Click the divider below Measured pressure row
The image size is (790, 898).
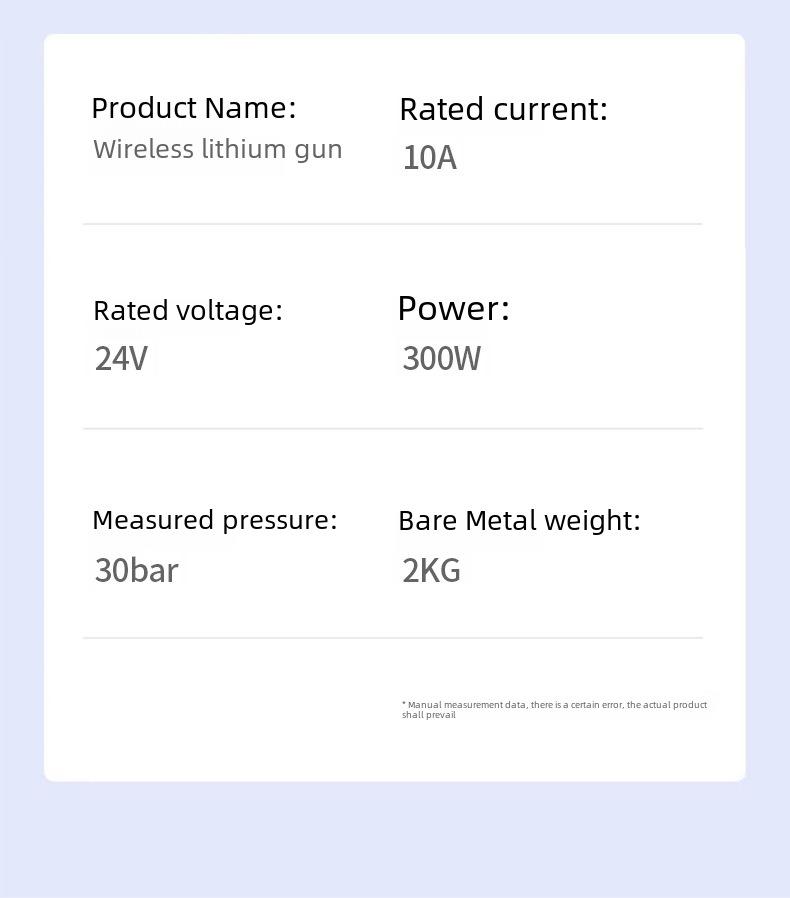(393, 637)
